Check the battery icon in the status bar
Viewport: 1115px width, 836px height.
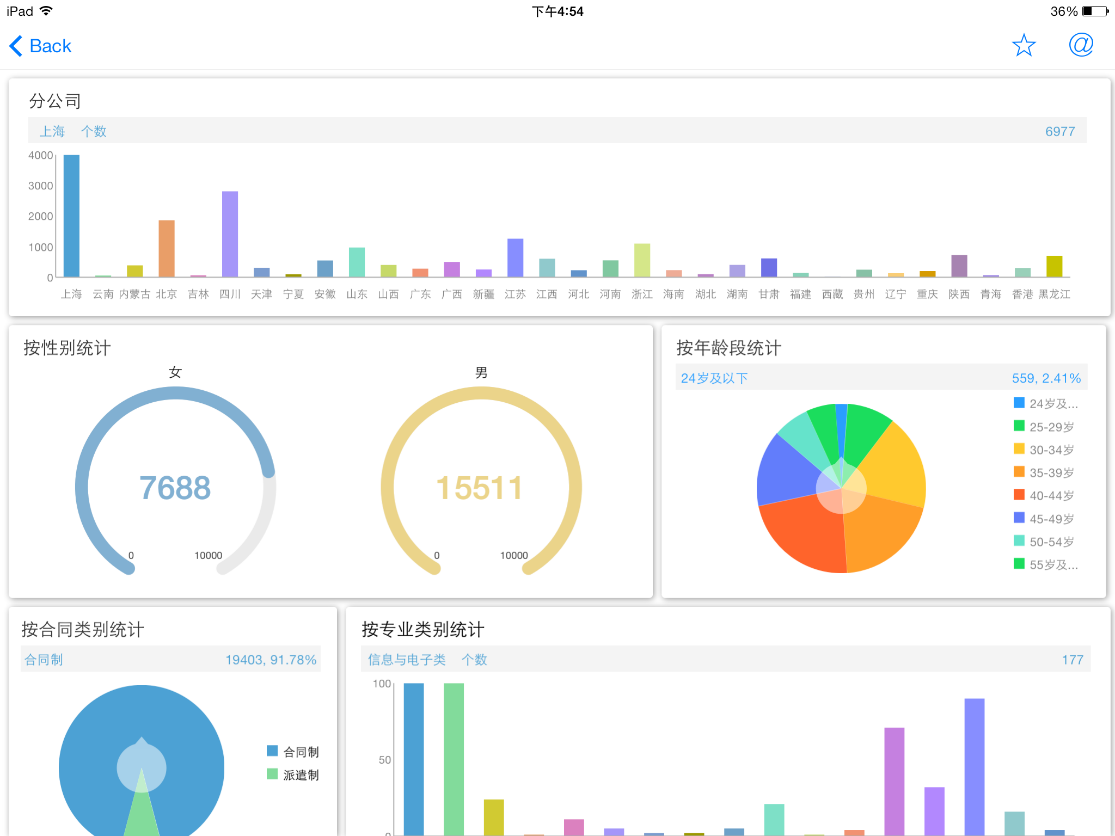[x=1095, y=11]
